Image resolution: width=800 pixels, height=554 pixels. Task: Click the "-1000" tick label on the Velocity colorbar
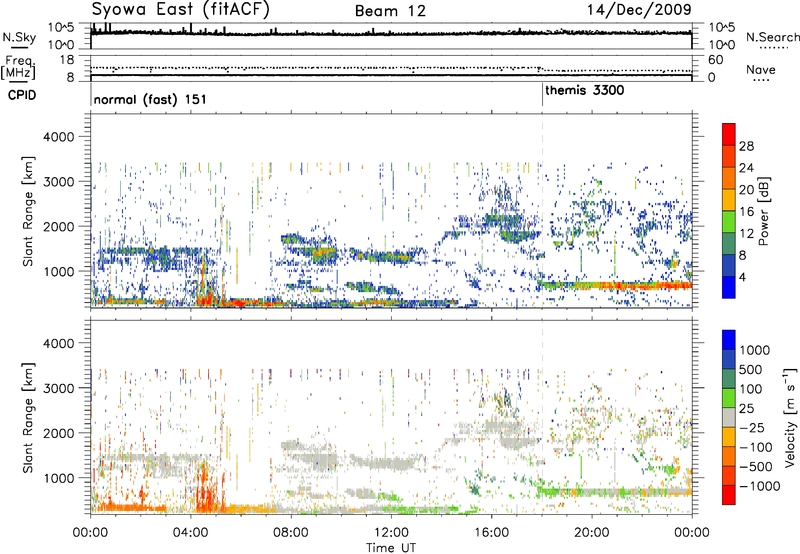click(x=759, y=486)
